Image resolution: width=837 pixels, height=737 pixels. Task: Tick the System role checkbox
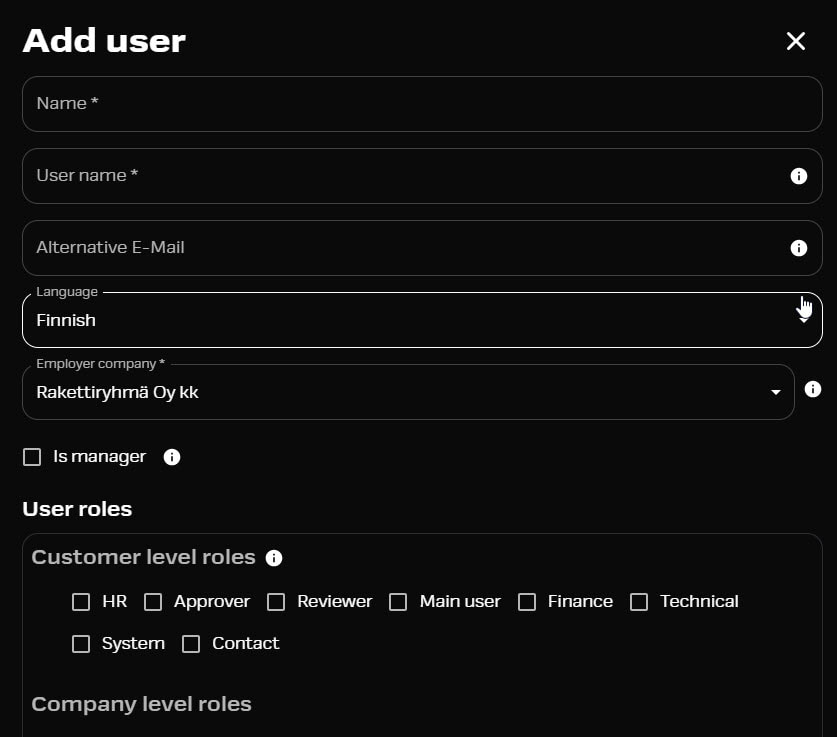81,644
